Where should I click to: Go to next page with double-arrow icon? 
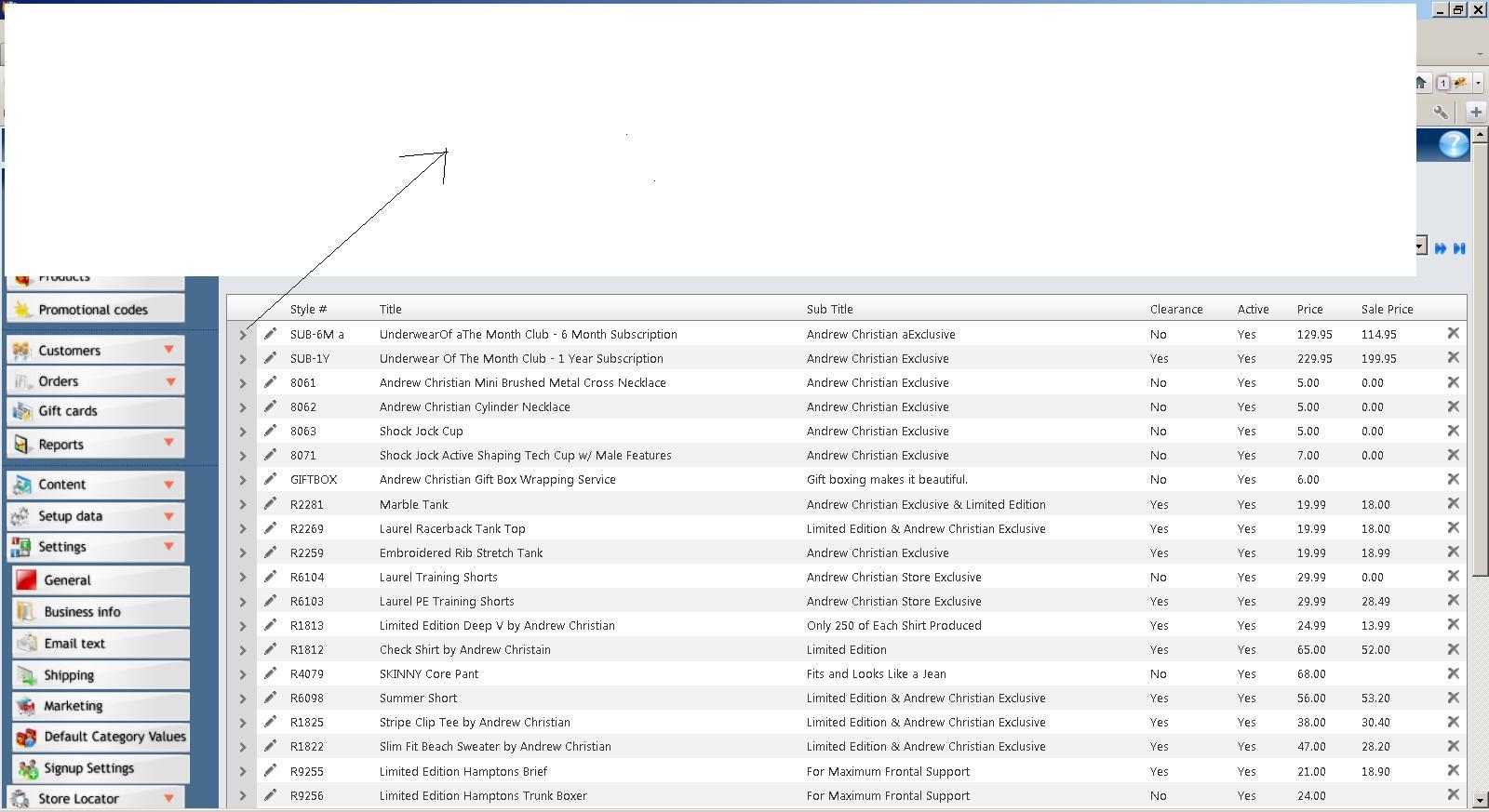(1441, 248)
